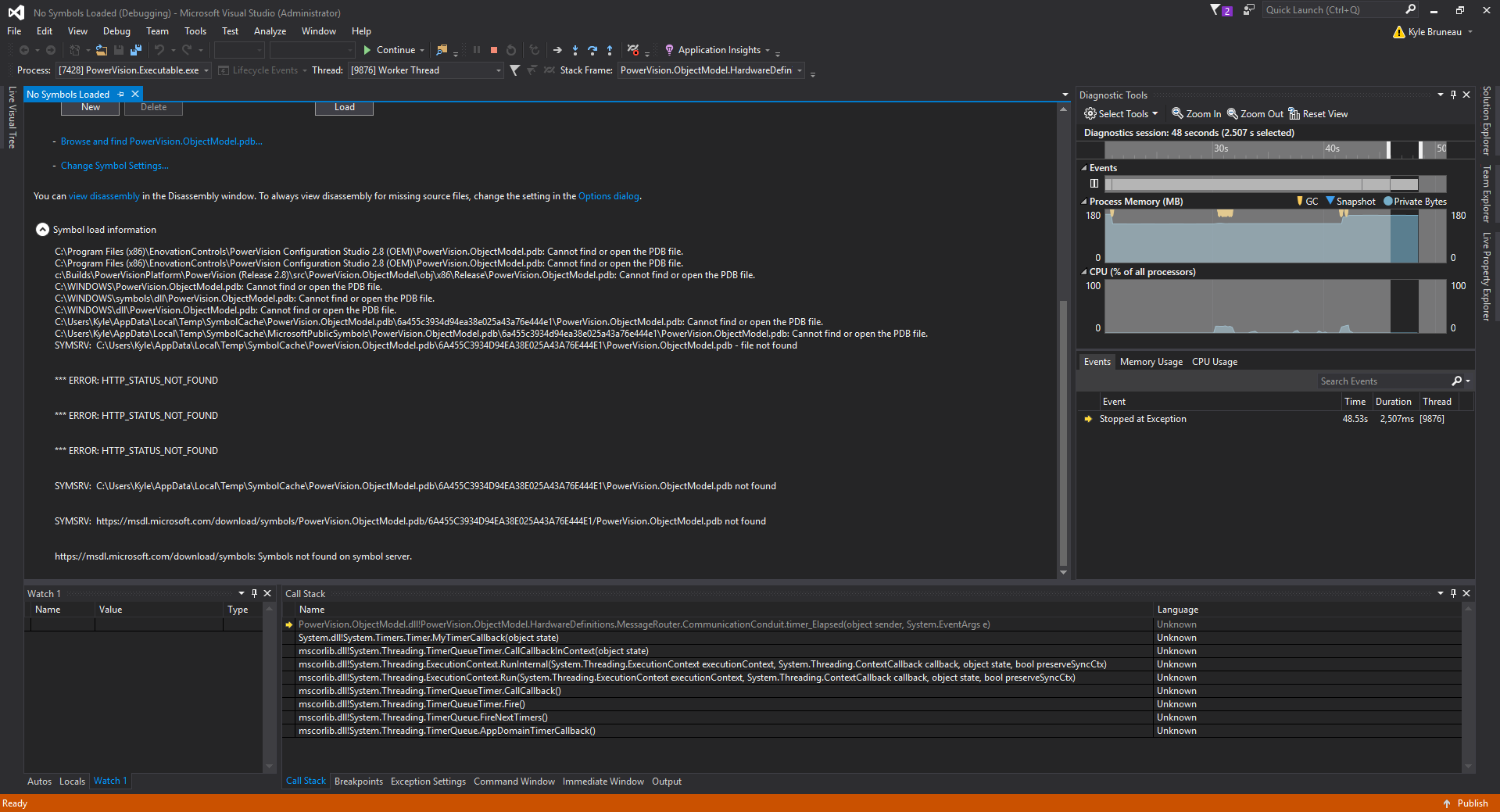Switch to Exception Settings tab
The image size is (1500, 812).
[x=428, y=782]
